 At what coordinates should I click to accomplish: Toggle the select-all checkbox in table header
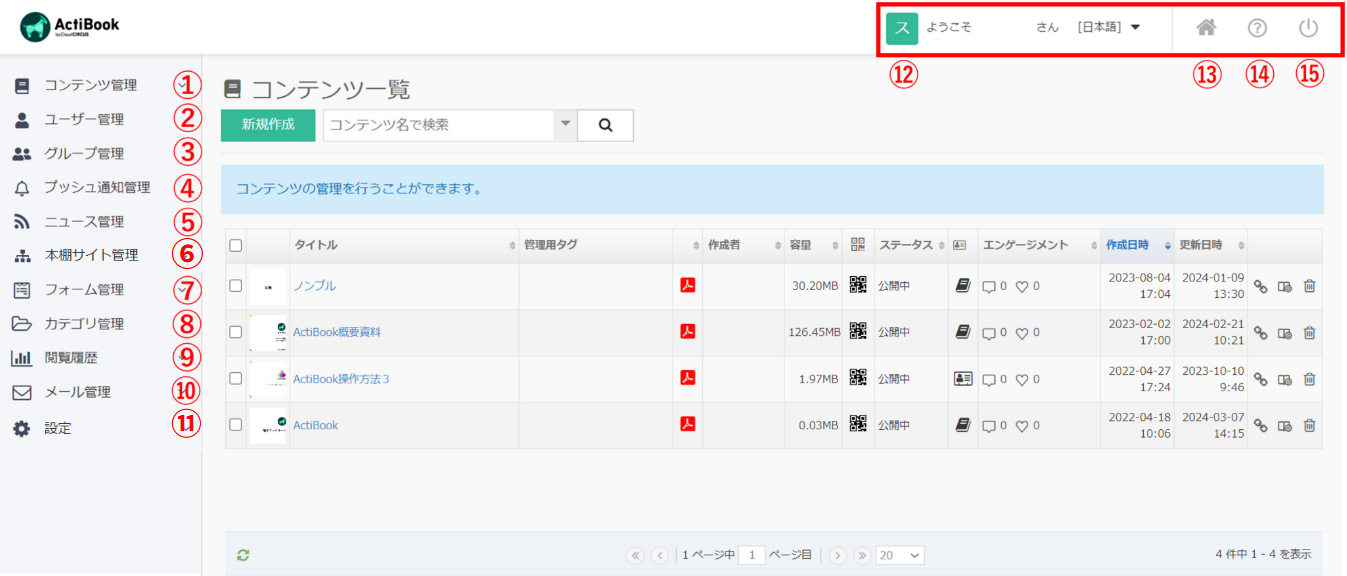[235, 245]
